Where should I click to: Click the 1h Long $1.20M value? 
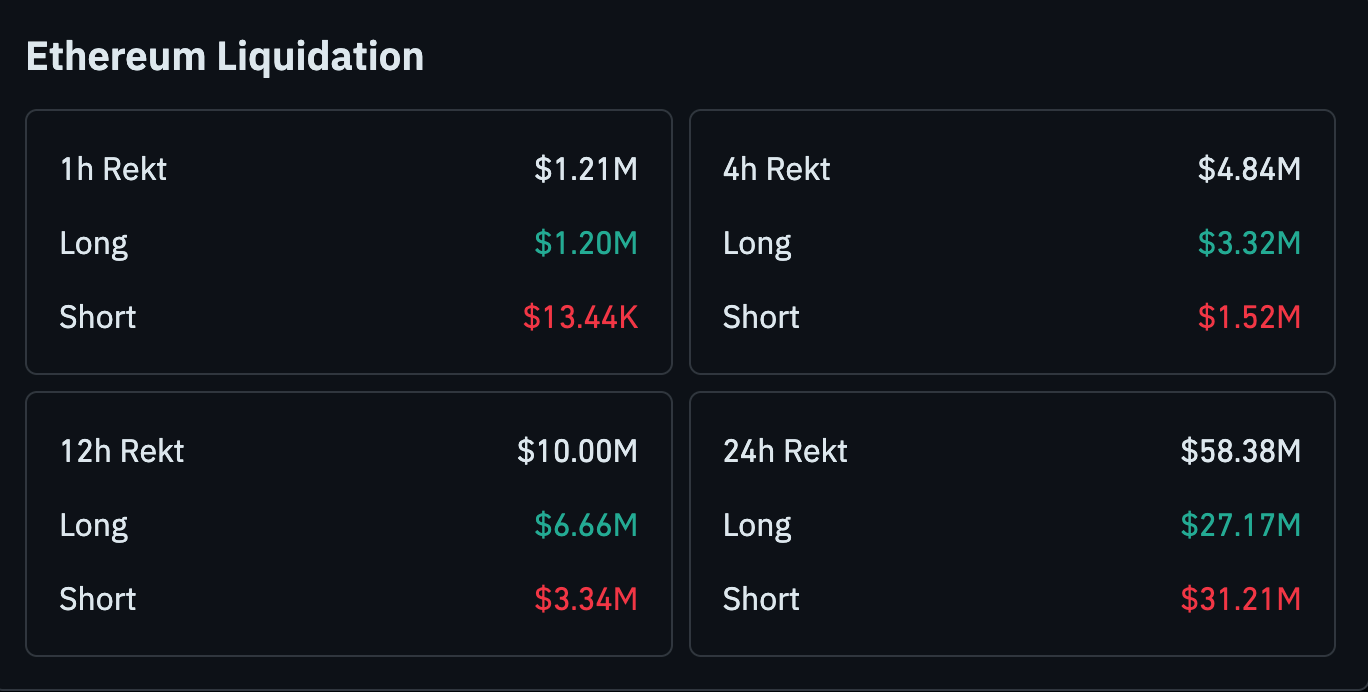point(585,243)
